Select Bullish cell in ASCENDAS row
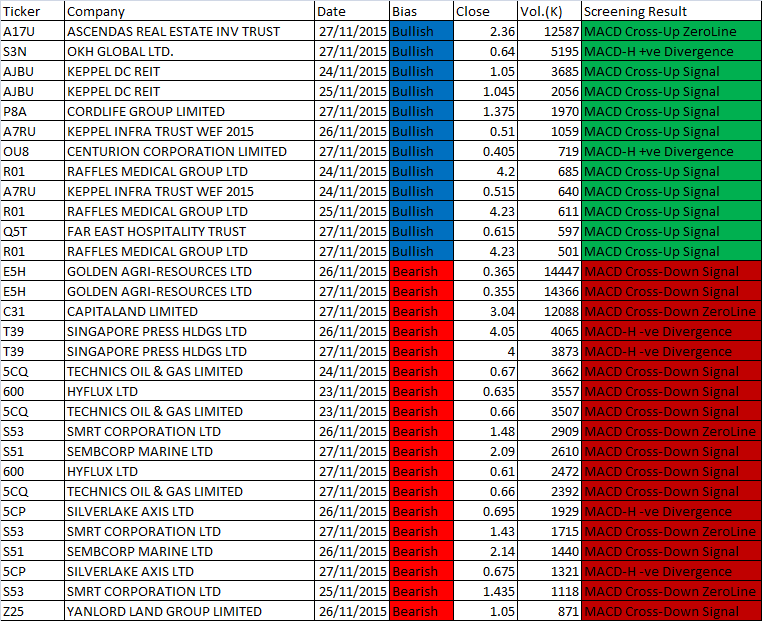This screenshot has height=621, width=762. [x=421, y=31]
